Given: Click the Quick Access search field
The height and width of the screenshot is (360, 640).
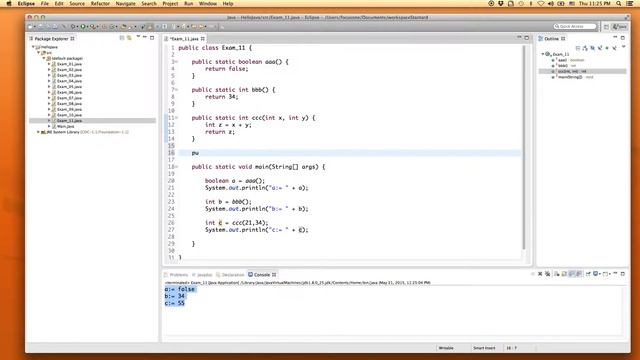Looking at the screenshot, I should 575,27.
